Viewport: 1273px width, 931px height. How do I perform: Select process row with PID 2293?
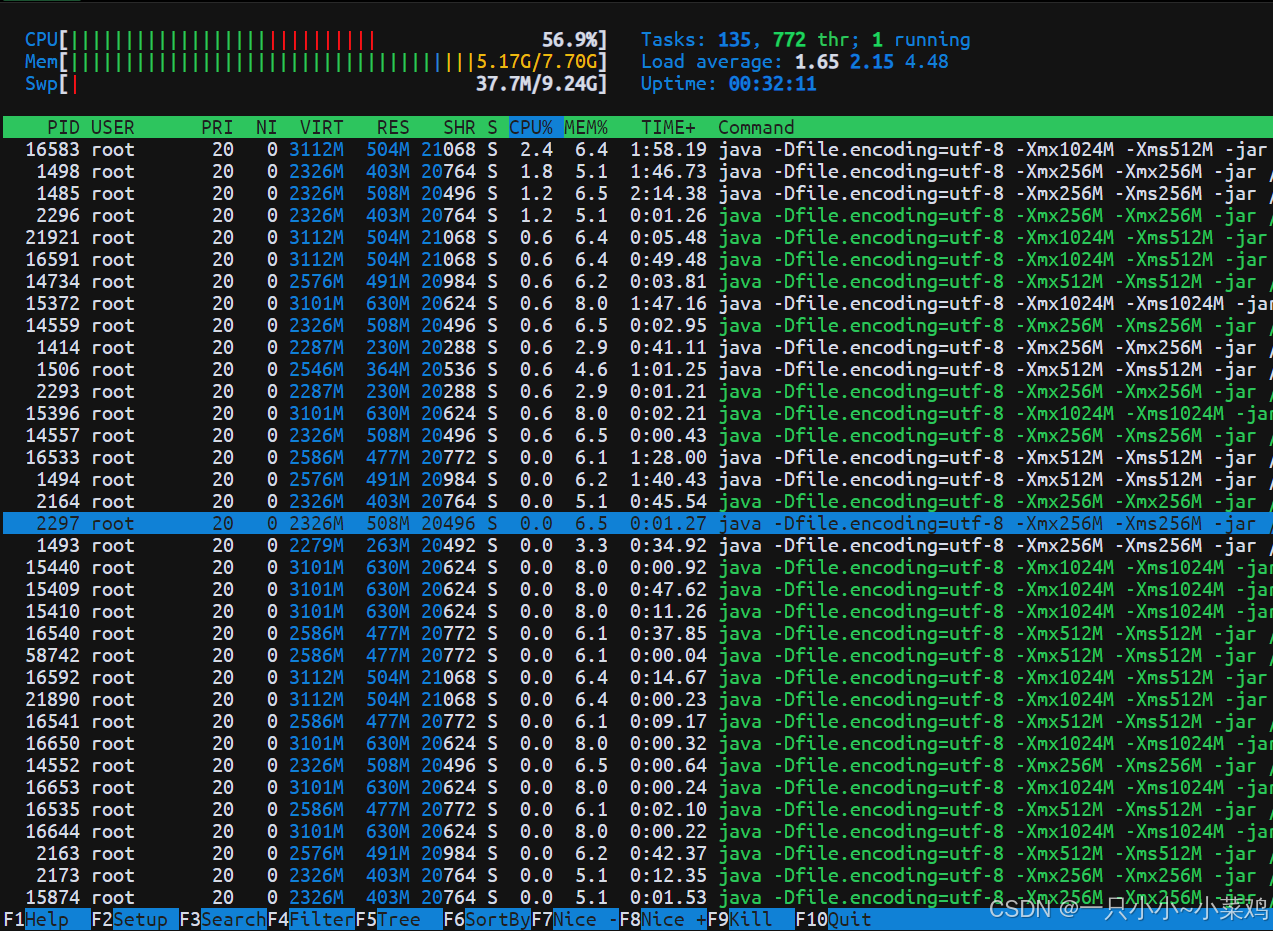point(636,392)
